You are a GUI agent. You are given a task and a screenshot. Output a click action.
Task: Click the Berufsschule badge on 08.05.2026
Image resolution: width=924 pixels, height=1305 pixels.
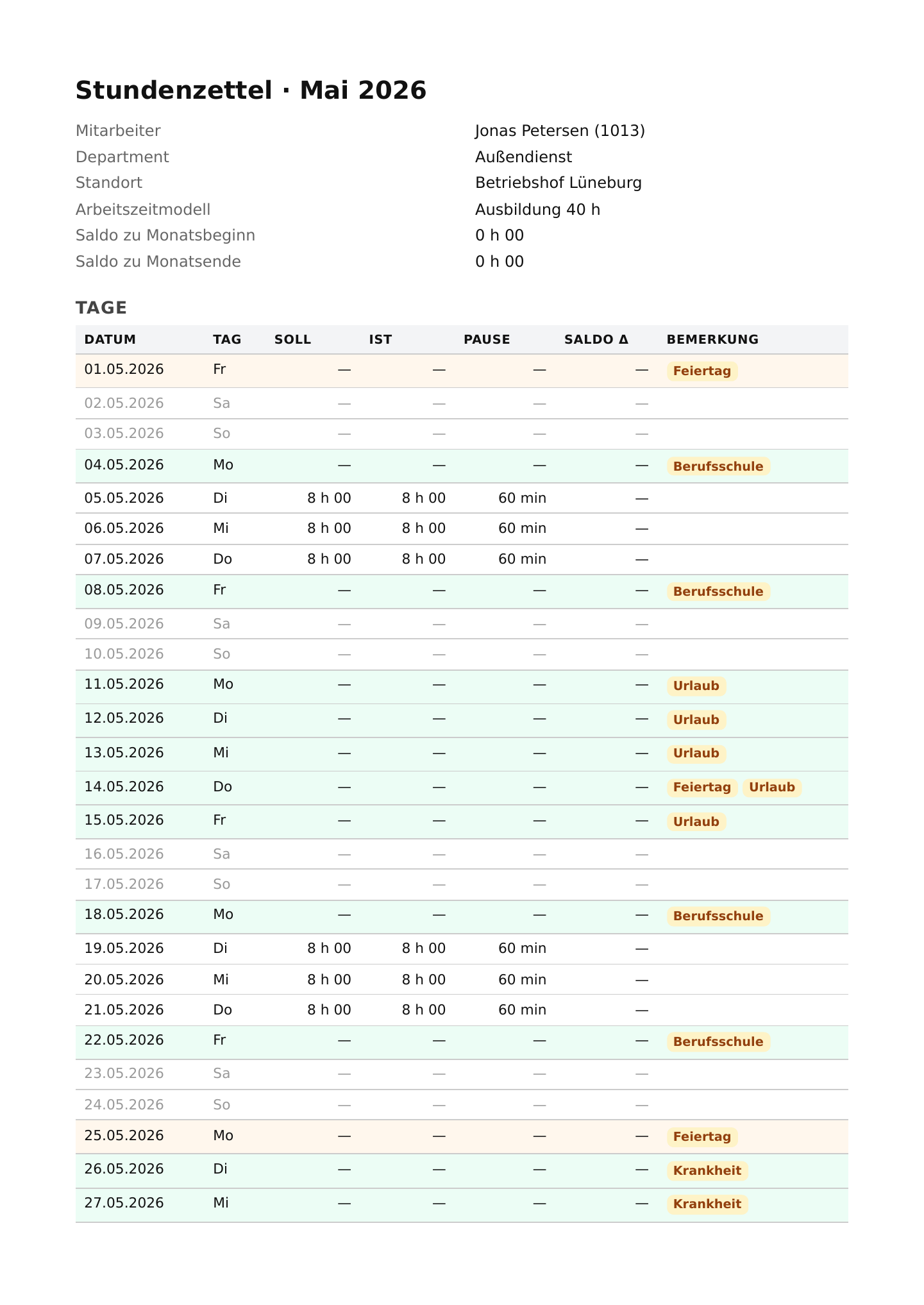point(718,591)
